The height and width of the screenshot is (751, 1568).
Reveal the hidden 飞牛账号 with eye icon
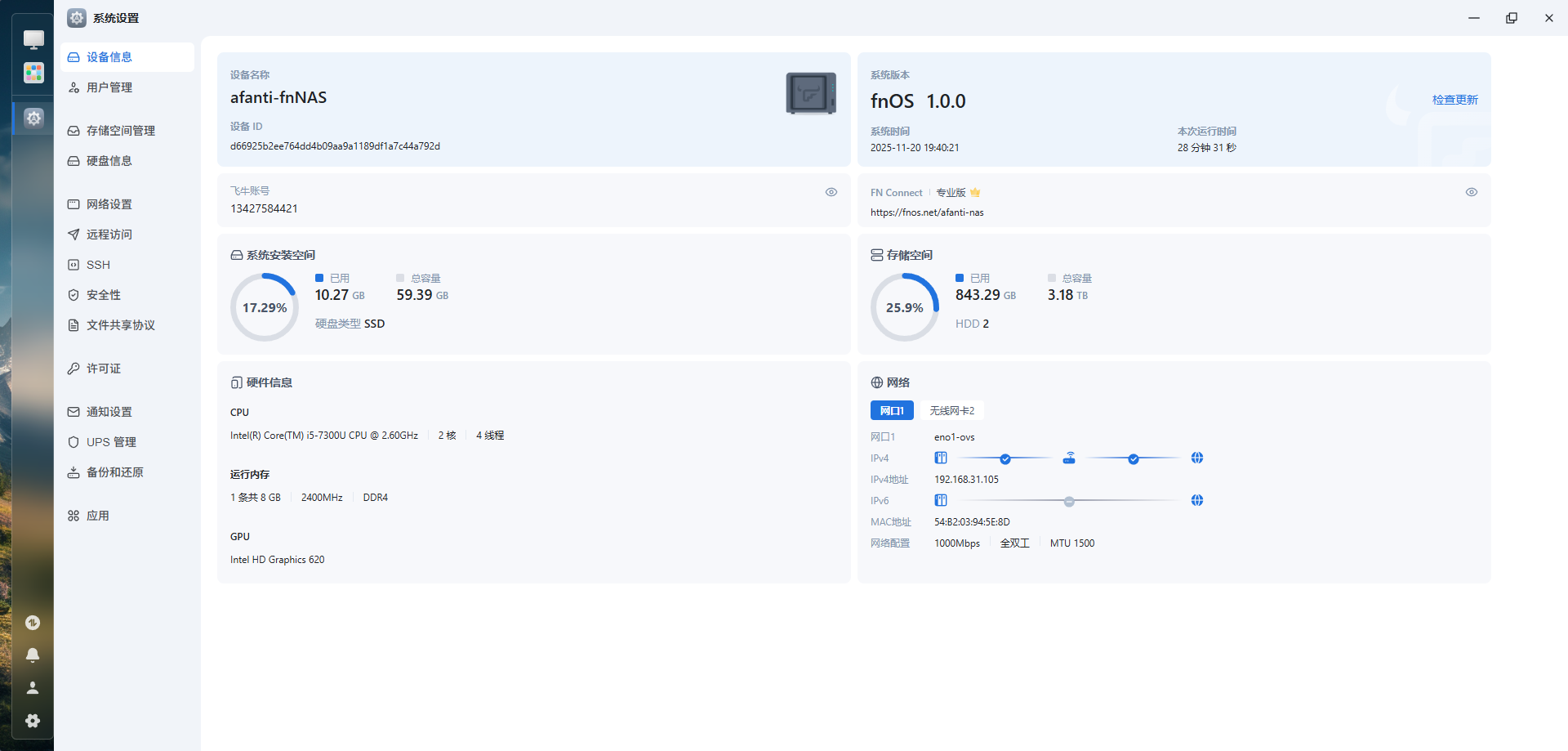(831, 192)
